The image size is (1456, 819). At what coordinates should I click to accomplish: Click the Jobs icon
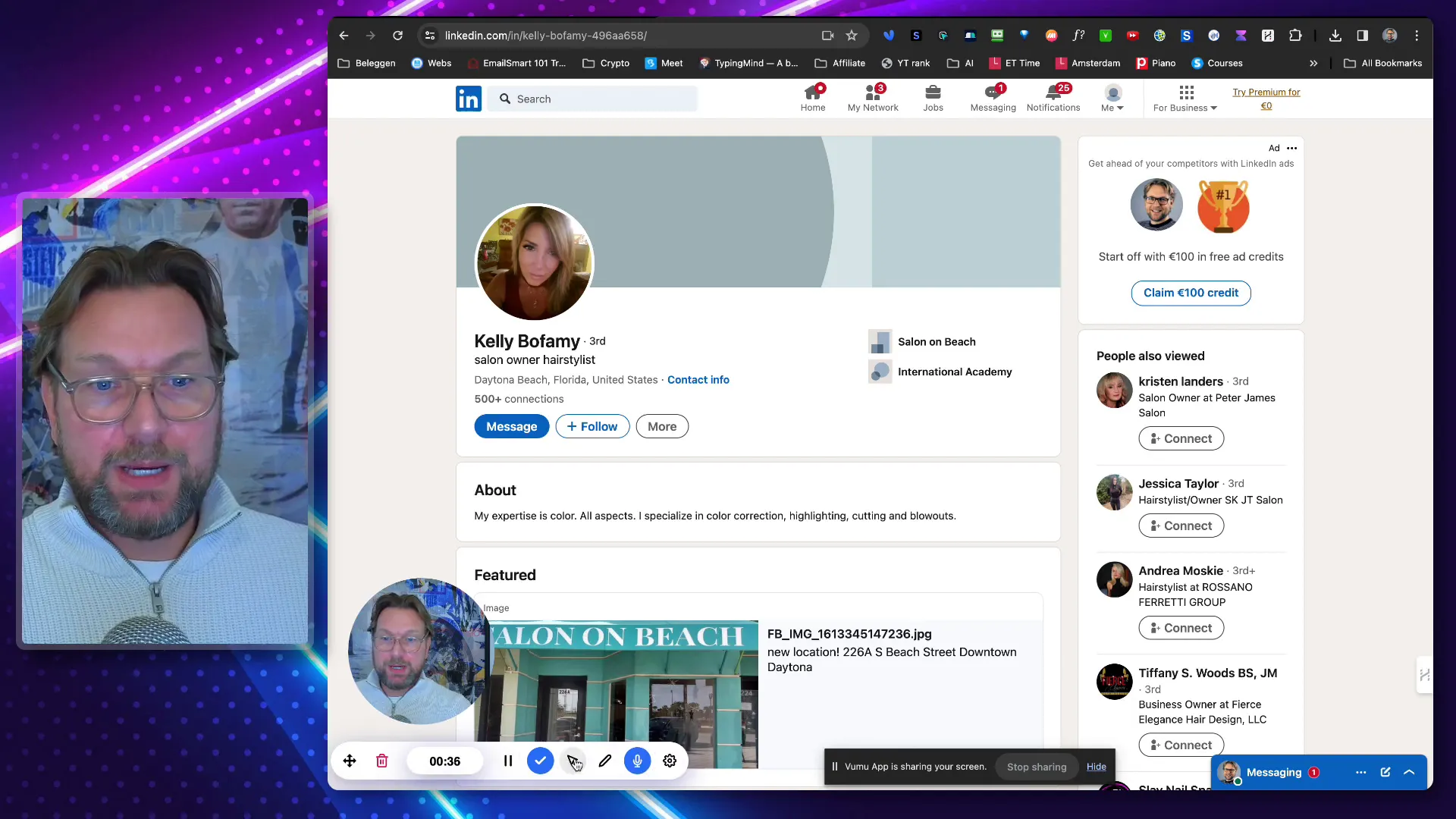click(932, 98)
